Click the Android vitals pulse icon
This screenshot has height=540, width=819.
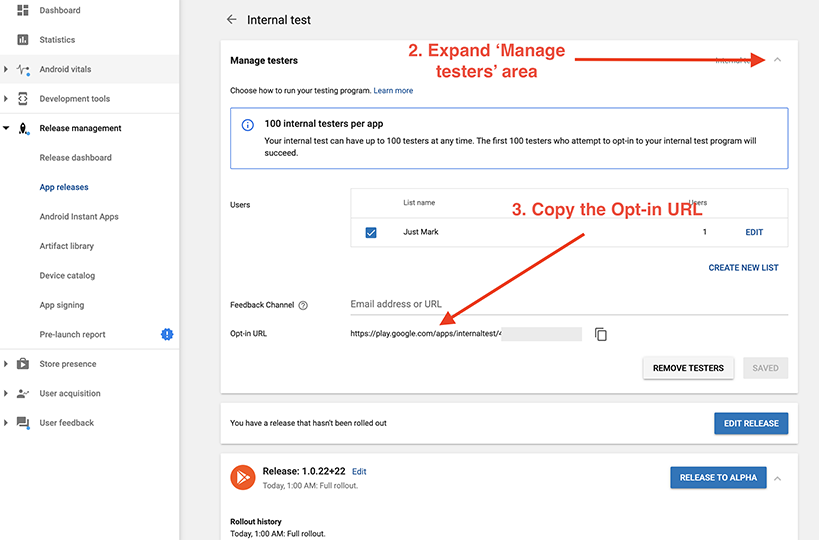tap(23, 69)
